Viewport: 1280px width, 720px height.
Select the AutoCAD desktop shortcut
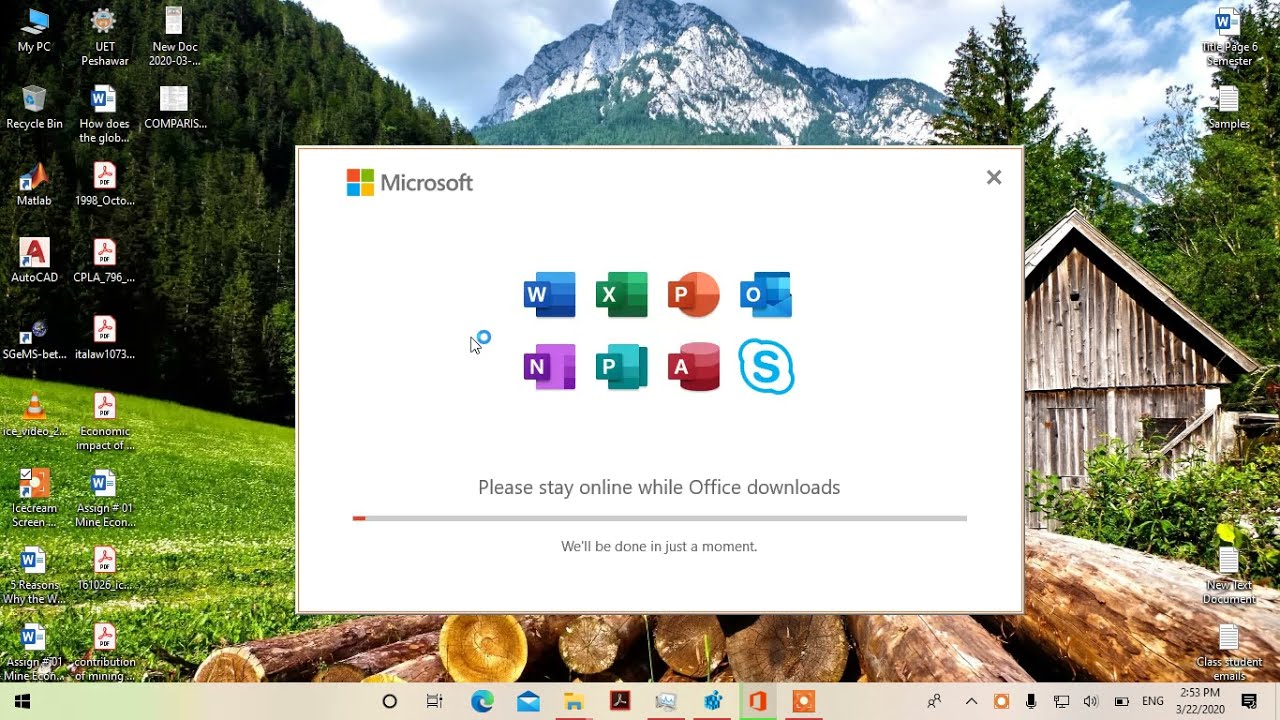34,261
